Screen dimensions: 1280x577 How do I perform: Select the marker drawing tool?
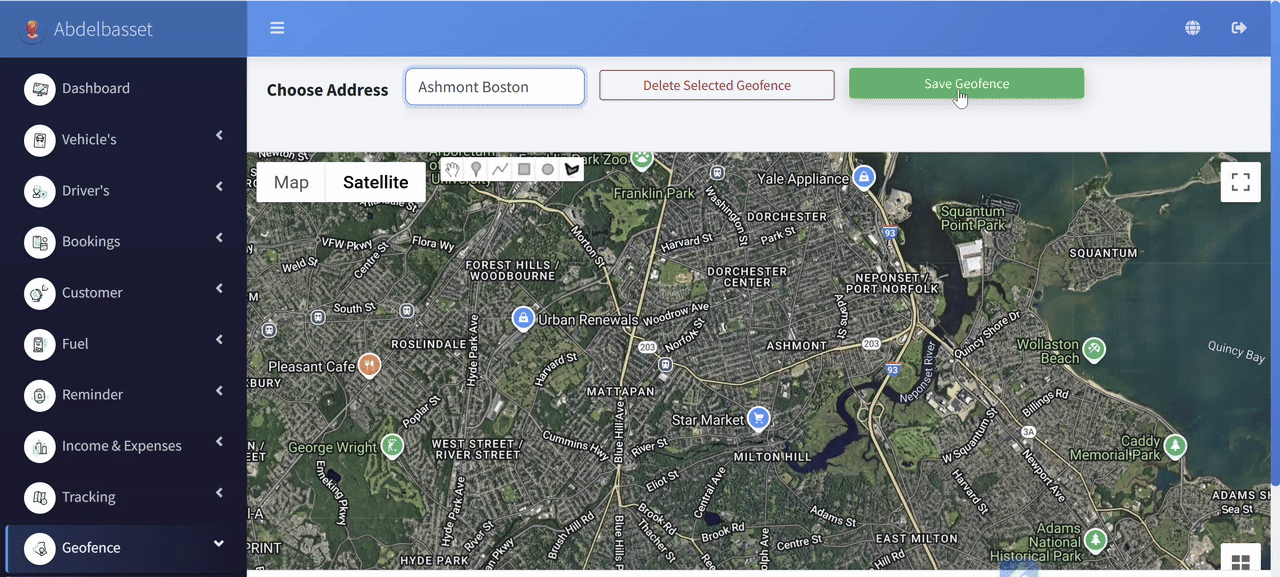476,169
